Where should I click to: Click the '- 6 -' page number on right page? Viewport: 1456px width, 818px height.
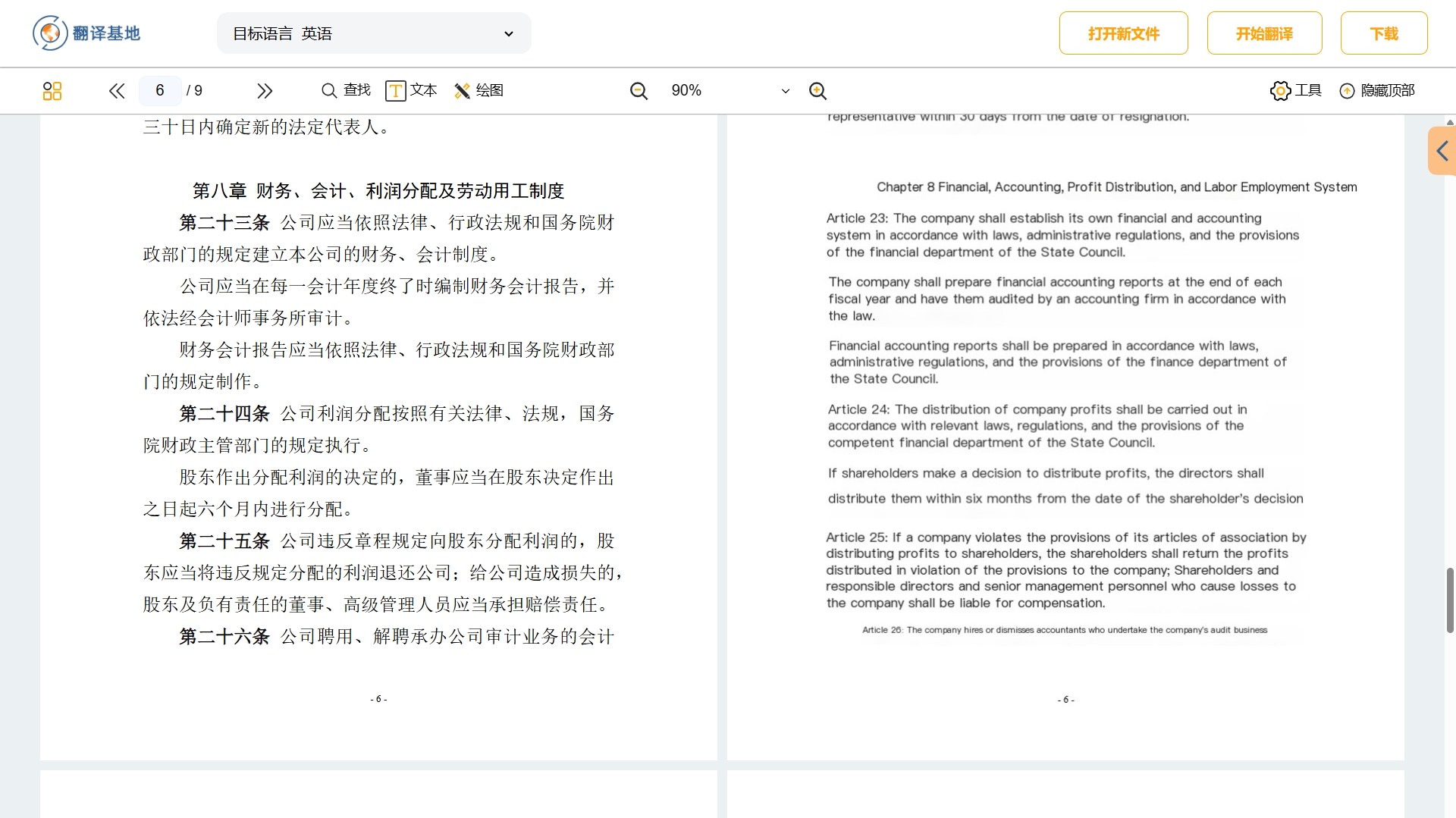coord(1066,700)
